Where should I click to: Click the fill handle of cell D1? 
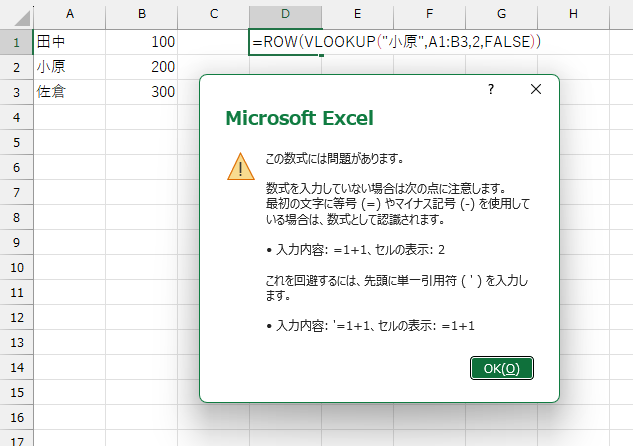(x=321, y=55)
